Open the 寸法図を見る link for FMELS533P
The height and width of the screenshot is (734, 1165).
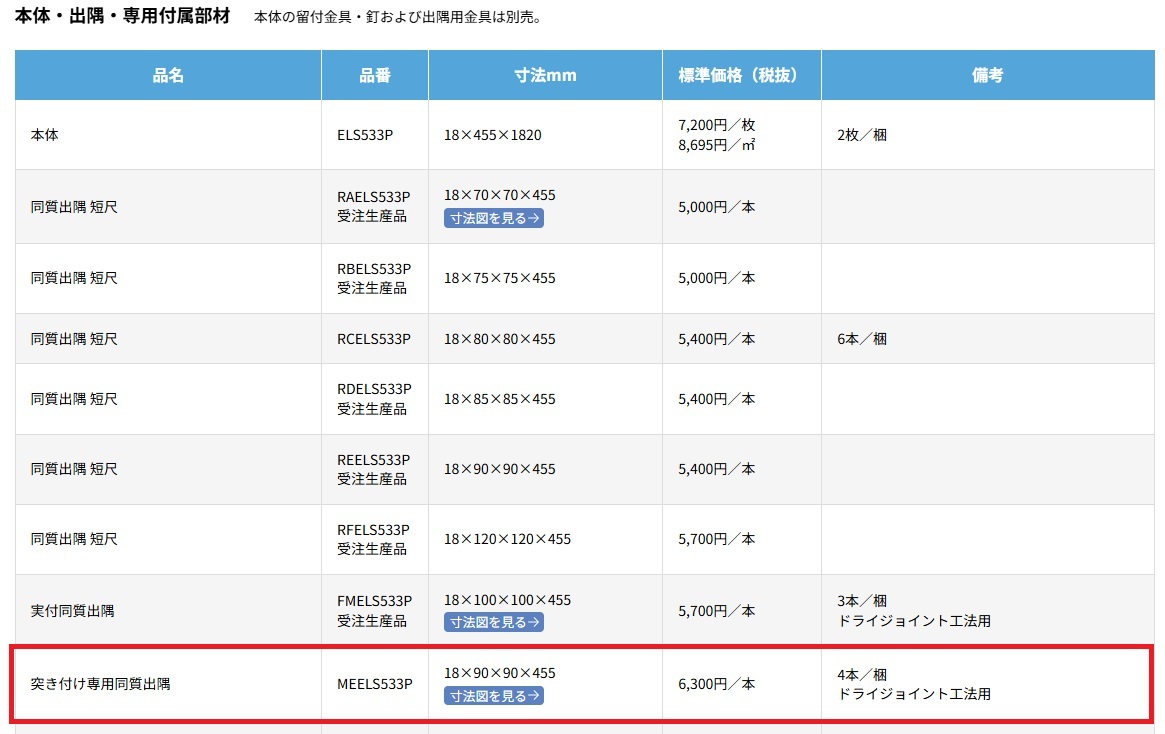(494, 622)
